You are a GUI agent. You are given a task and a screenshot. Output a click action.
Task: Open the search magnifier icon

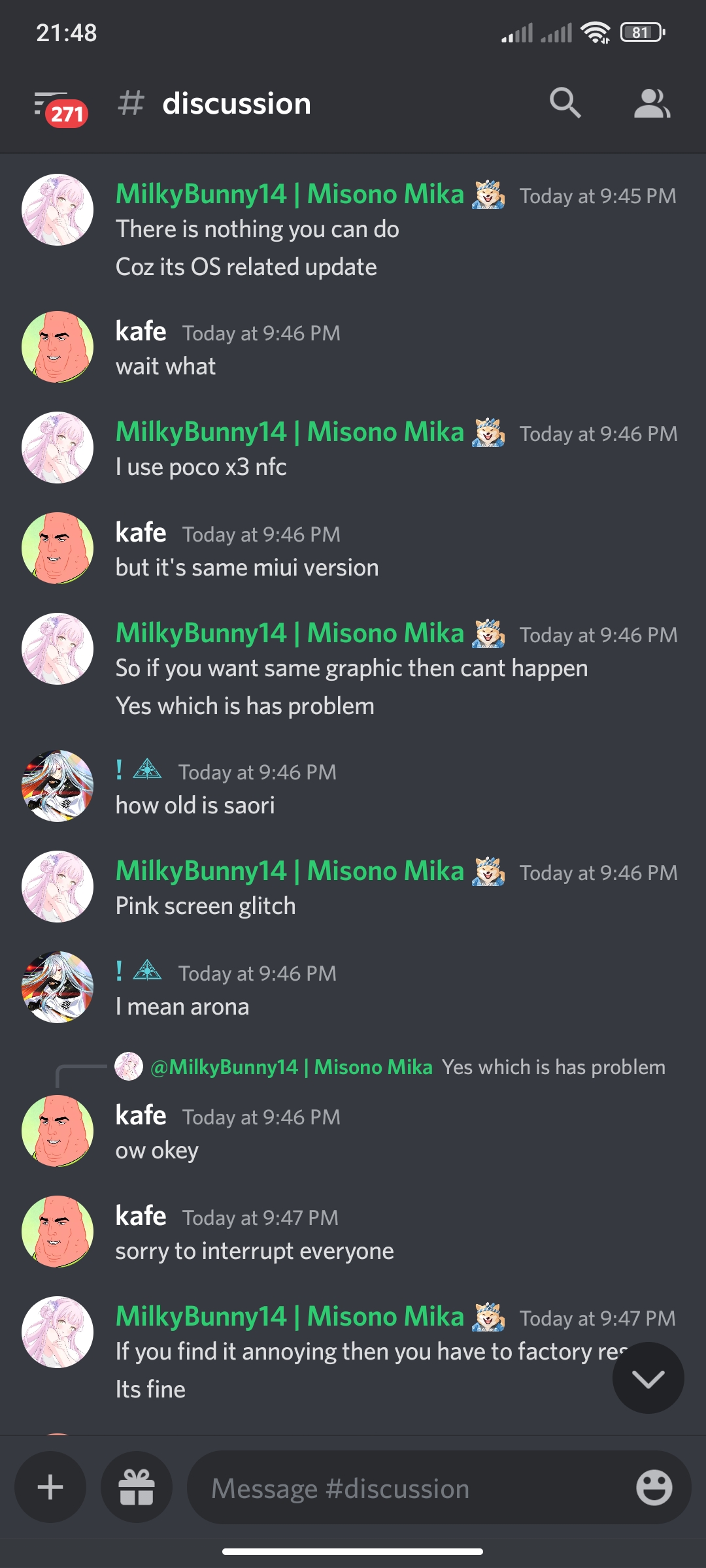click(565, 103)
